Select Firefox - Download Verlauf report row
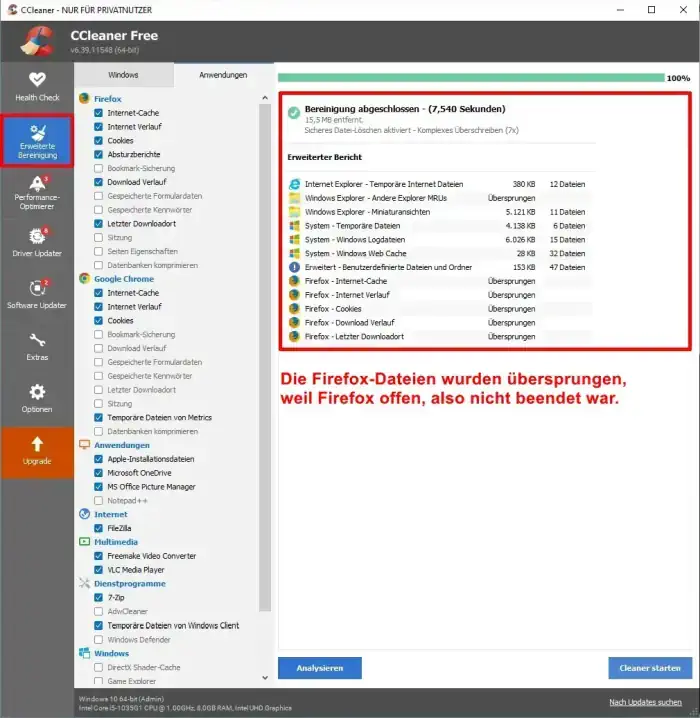 tap(440, 322)
